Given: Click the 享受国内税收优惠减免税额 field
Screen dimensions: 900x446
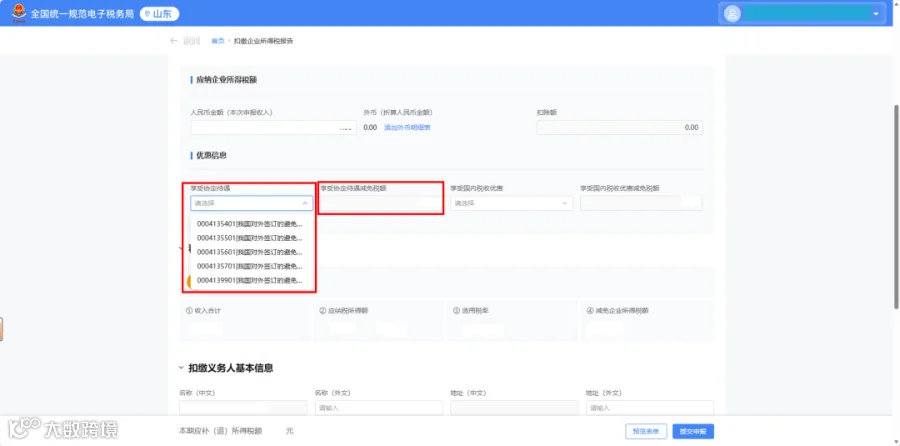Looking at the screenshot, I should pyautogui.click(x=641, y=203).
